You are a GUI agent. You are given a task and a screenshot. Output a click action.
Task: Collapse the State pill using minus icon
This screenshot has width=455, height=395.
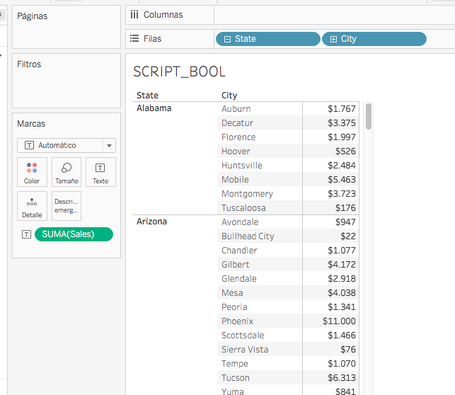click(x=227, y=39)
